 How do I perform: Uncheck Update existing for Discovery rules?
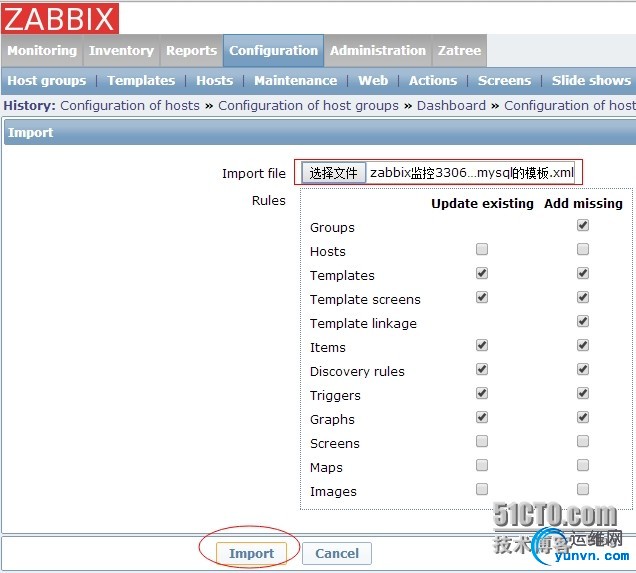(482, 369)
